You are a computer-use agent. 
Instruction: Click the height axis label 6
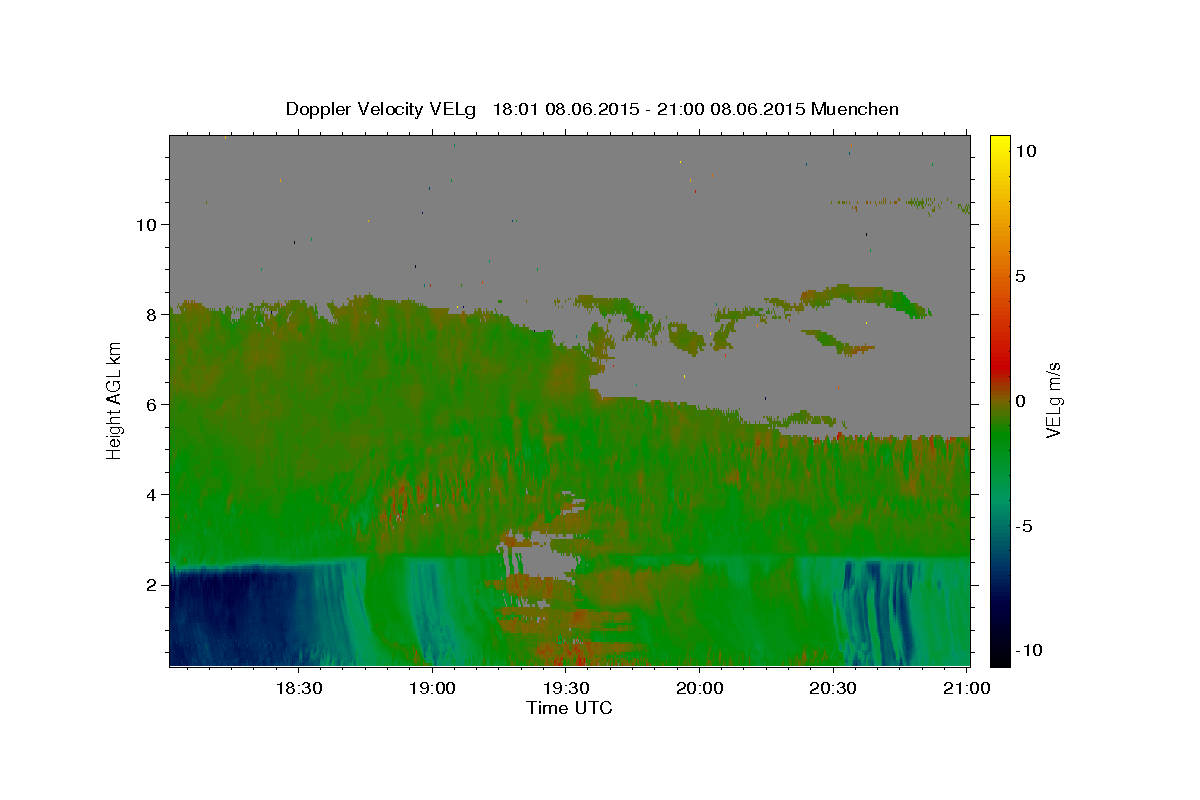click(x=149, y=404)
